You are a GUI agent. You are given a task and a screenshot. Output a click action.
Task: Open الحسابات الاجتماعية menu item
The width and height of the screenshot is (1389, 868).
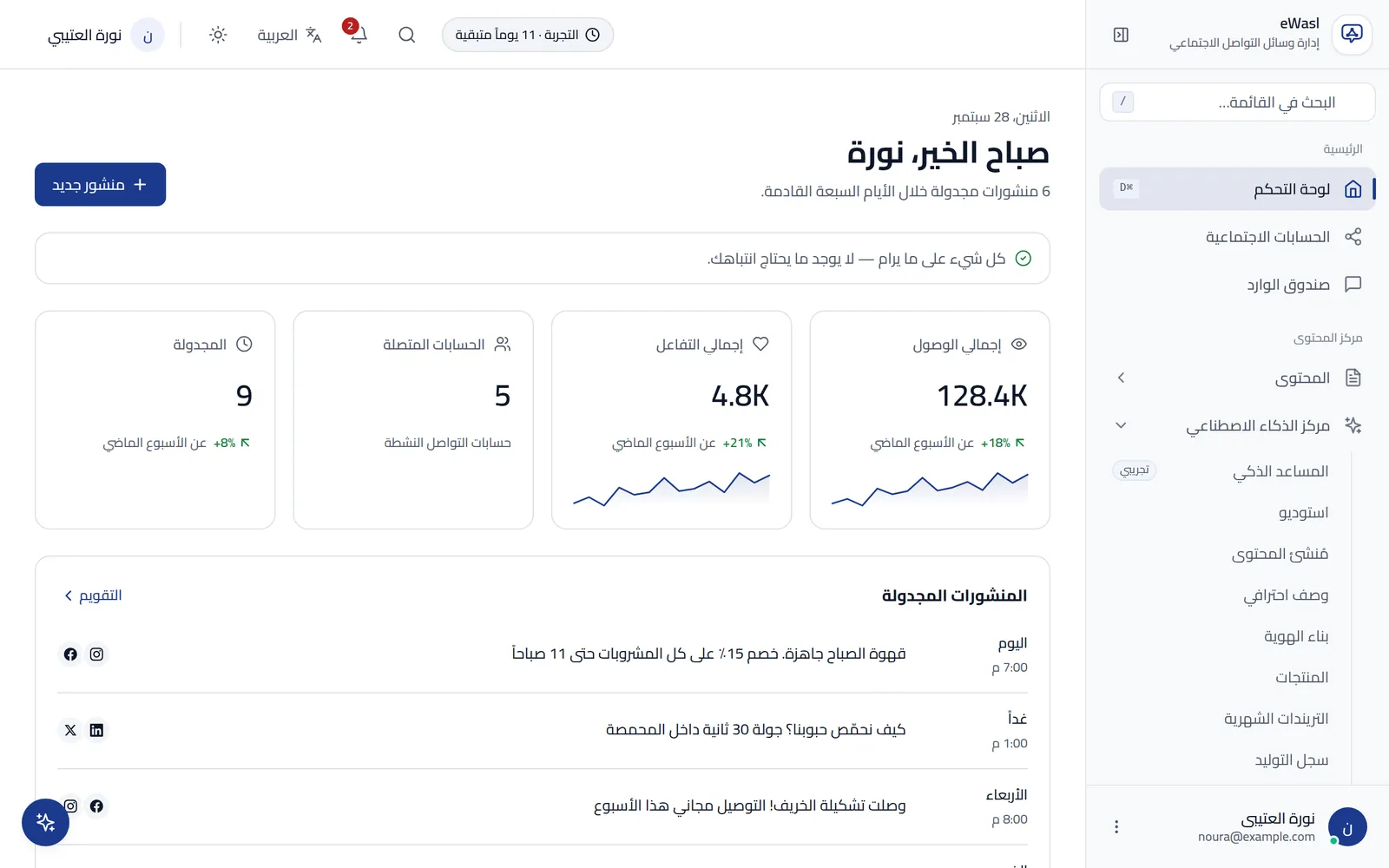click(x=1237, y=237)
